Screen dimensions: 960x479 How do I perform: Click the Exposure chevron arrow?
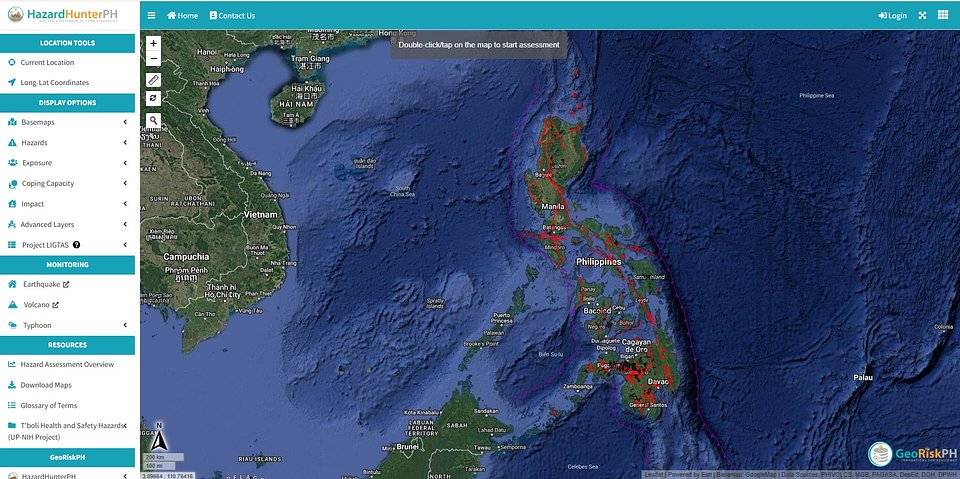(125, 163)
